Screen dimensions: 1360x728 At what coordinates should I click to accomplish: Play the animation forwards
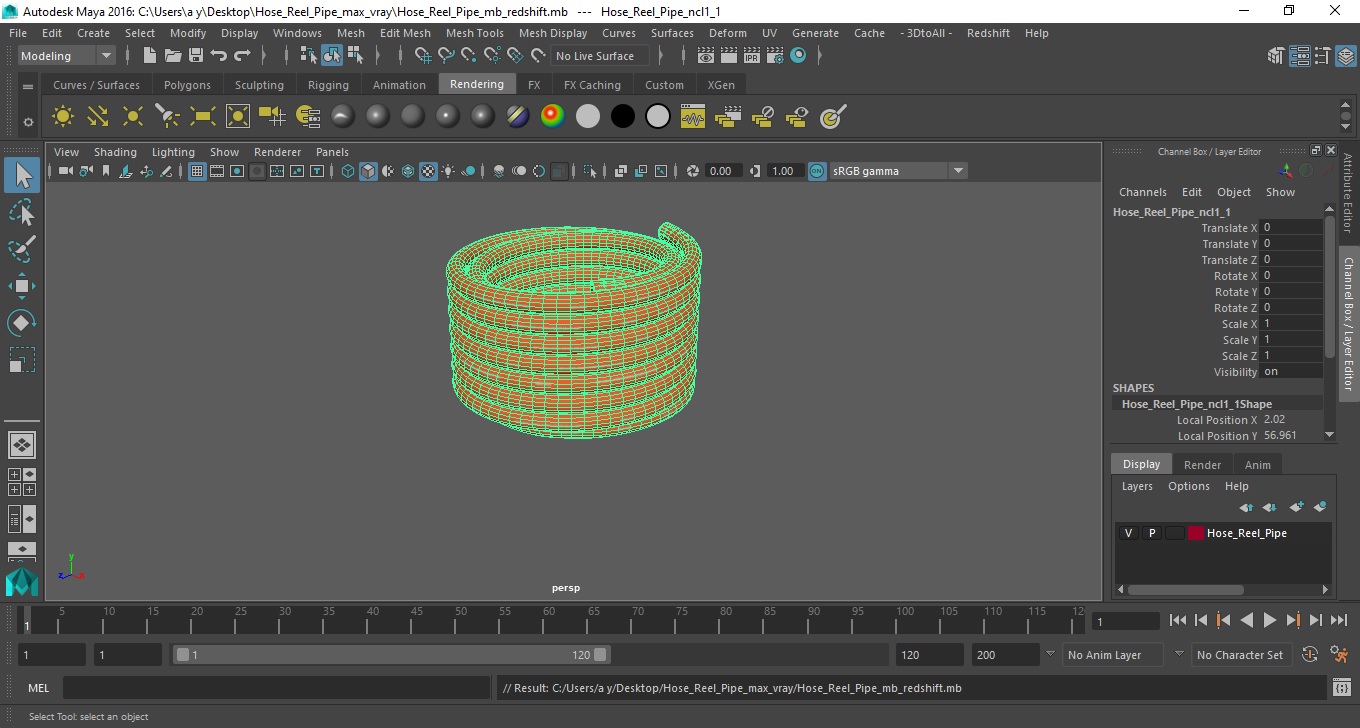pyautogui.click(x=1269, y=621)
